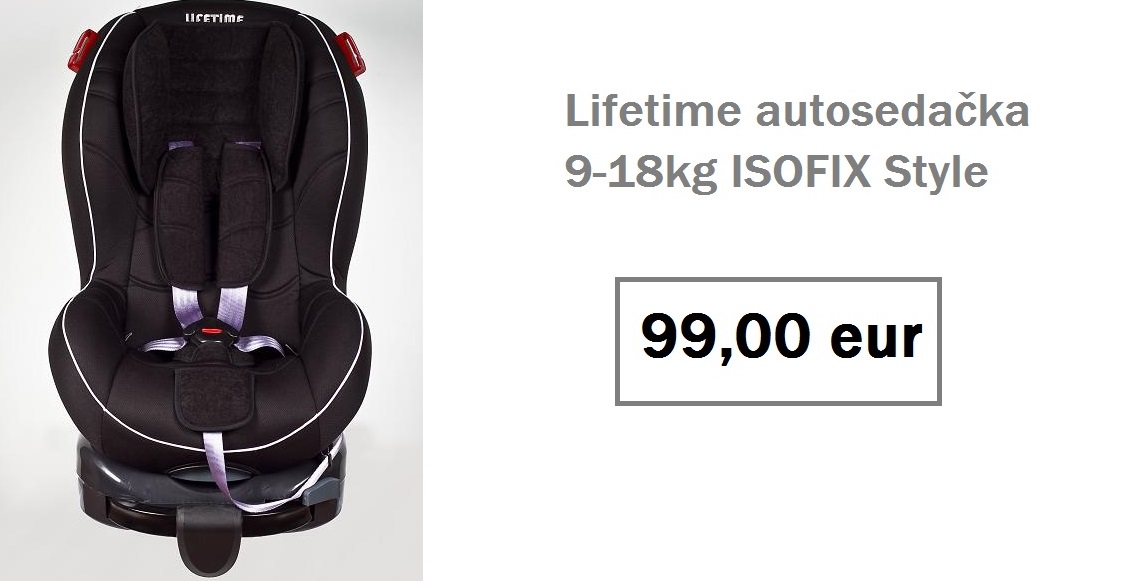1143x581 pixels.
Task: Select the right shoulder harness pad
Action: pyautogui.click(x=243, y=215)
